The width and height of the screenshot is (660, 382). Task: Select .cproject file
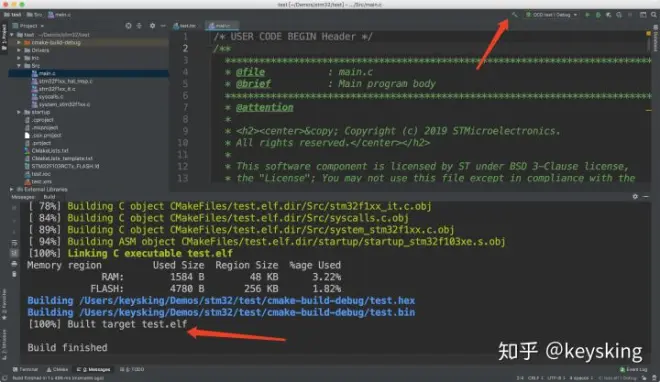(39, 120)
